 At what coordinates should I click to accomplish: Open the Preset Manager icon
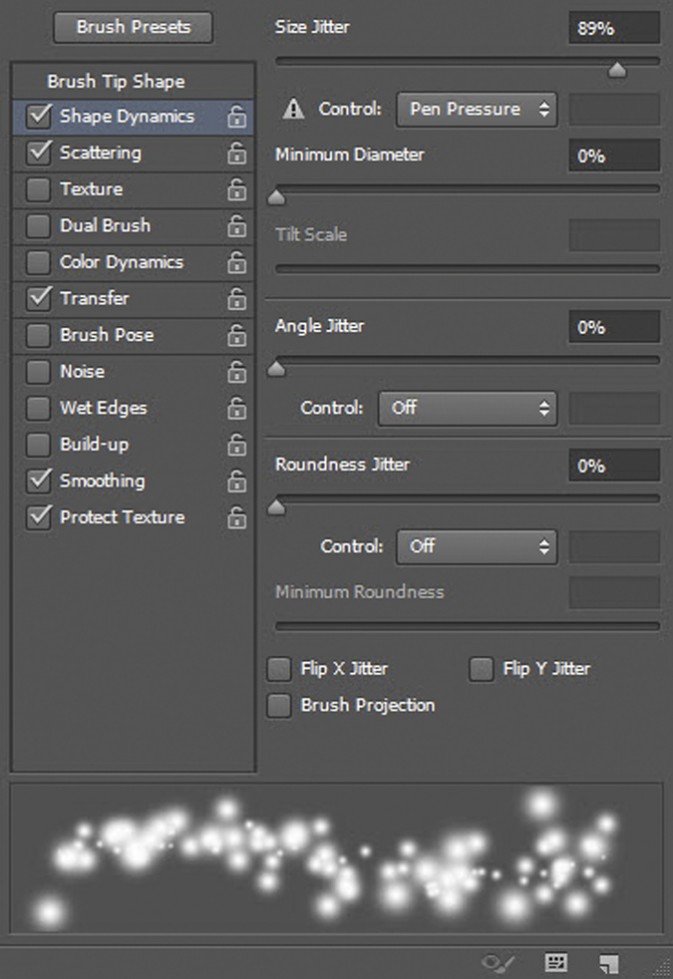point(557,963)
